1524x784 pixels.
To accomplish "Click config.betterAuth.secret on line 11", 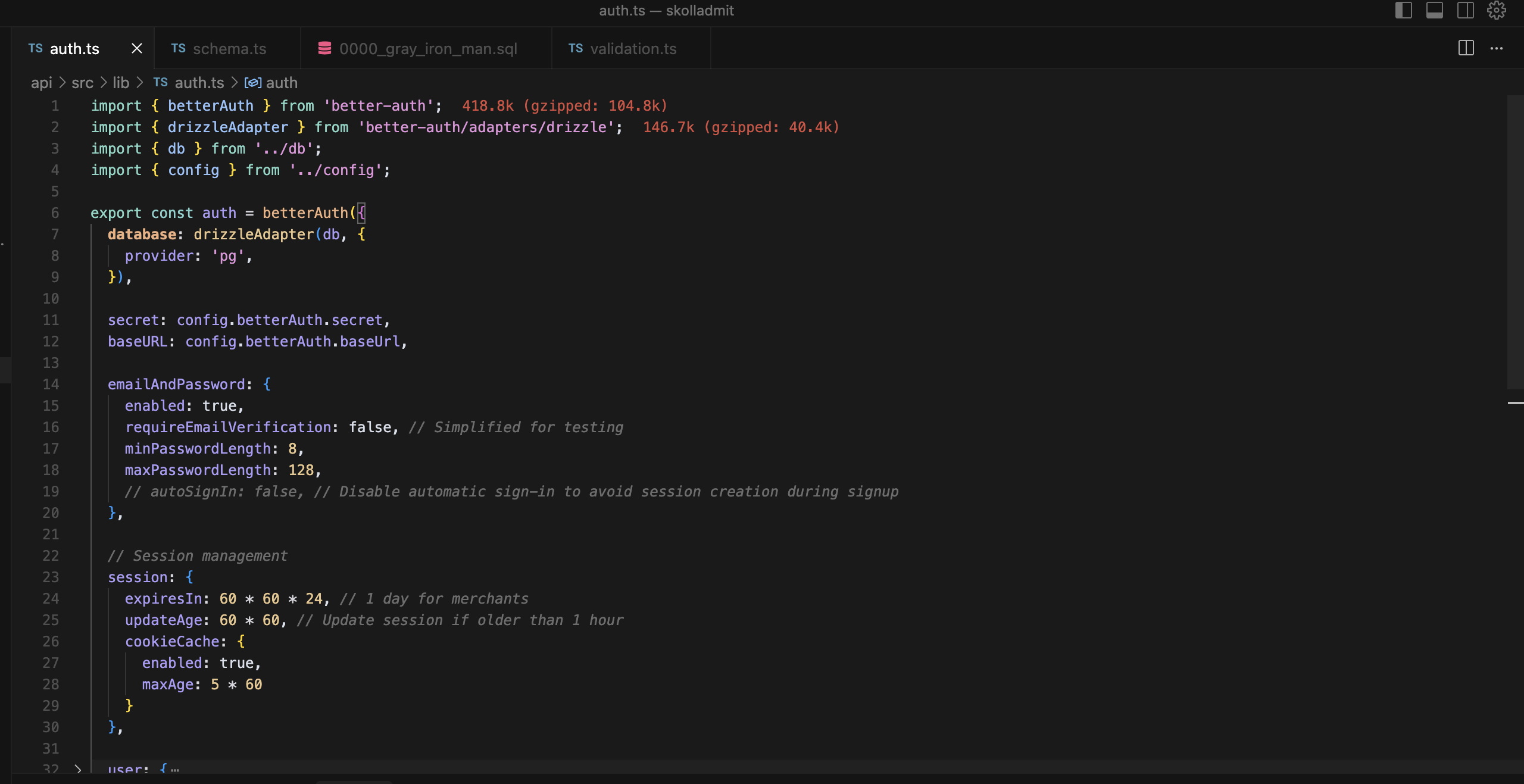I will coord(280,320).
